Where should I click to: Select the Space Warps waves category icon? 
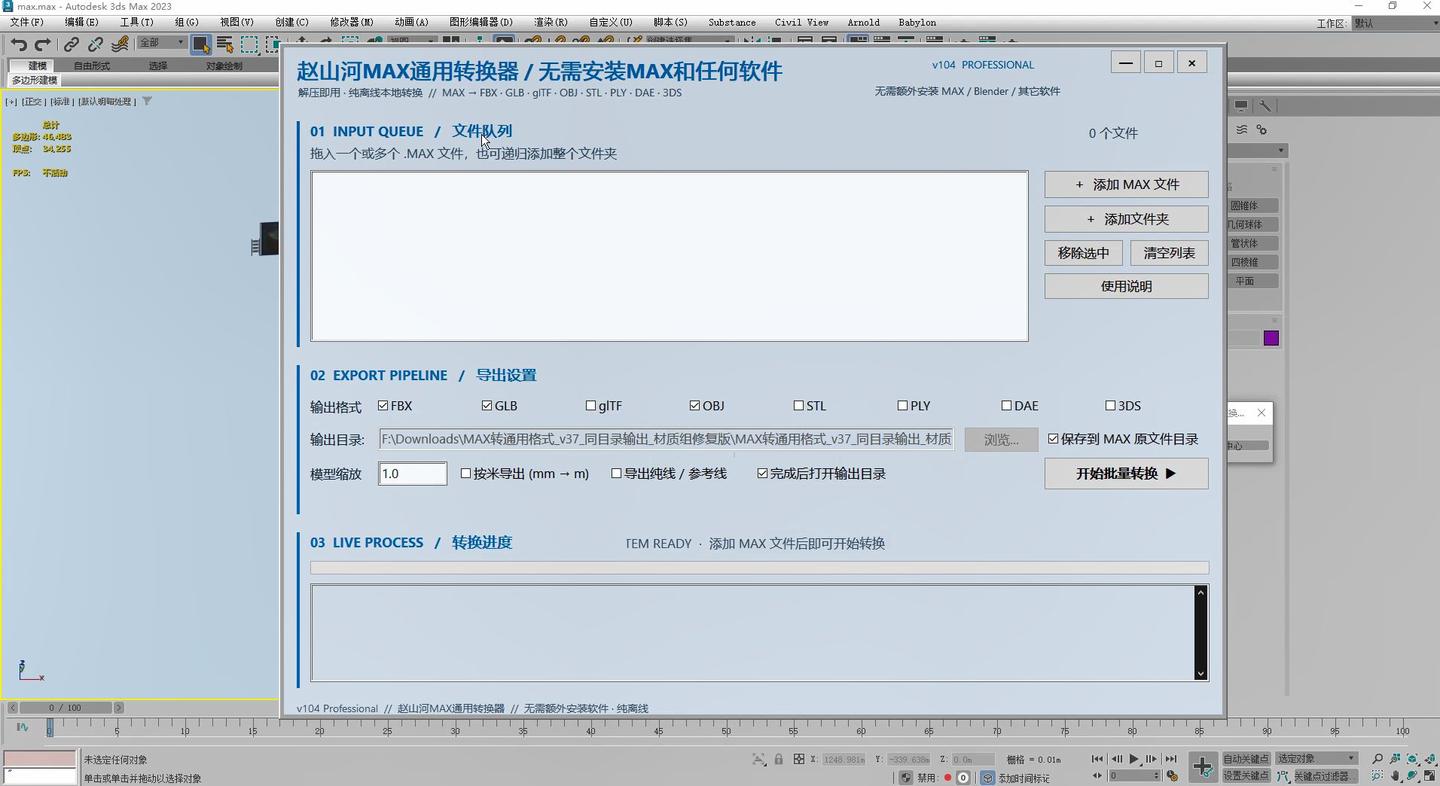(x=1241, y=130)
